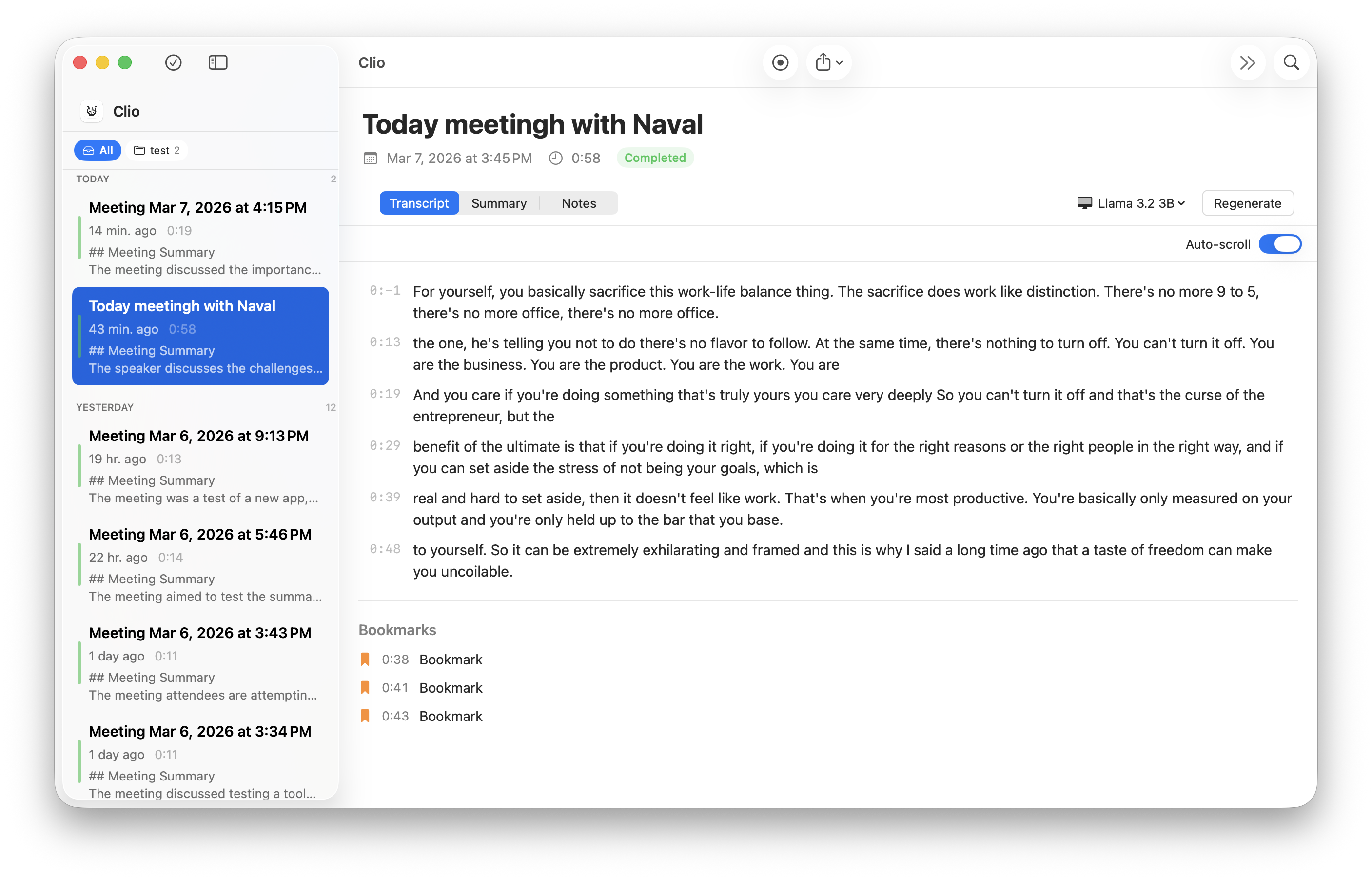Click the Clio lyre app logo
The image size is (1372, 880).
pos(91,111)
